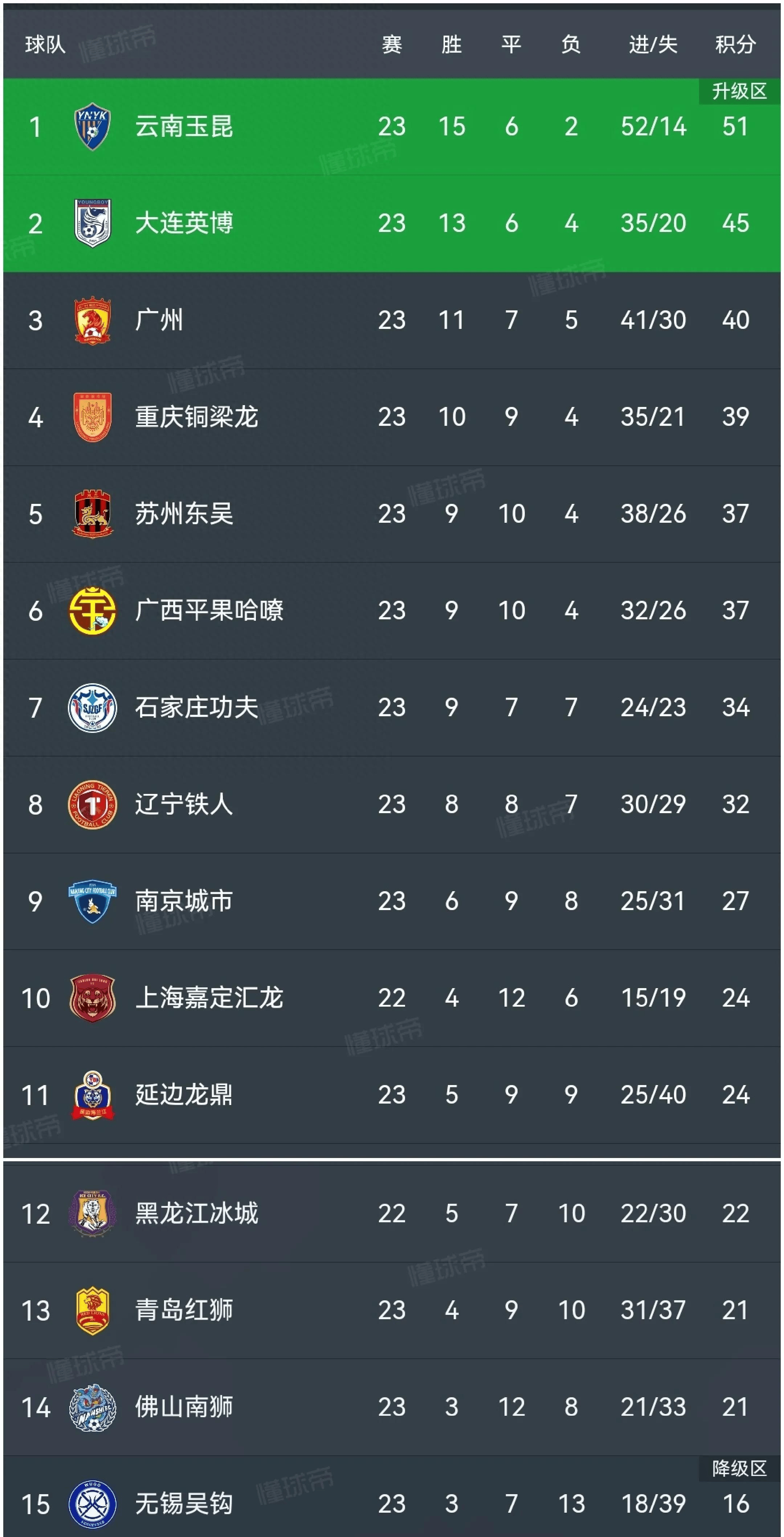This screenshot has height=1537, width=784.
Task: Tap the 大连英博 club badge
Action: point(92,223)
